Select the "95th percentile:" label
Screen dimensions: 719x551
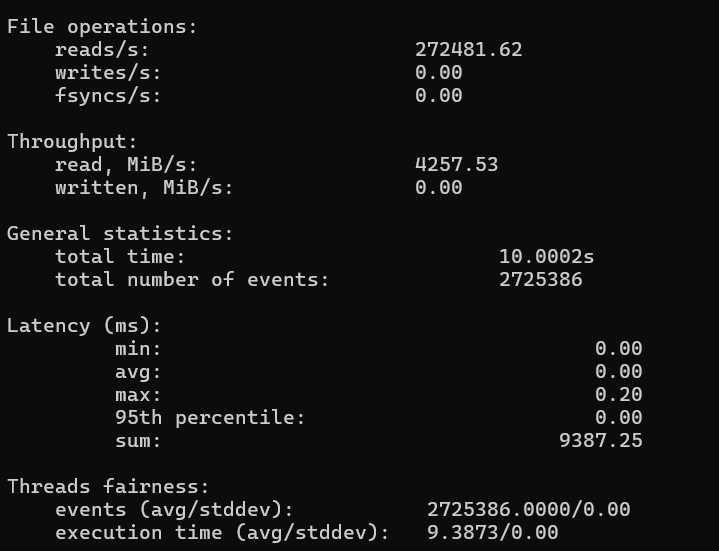tap(210, 418)
